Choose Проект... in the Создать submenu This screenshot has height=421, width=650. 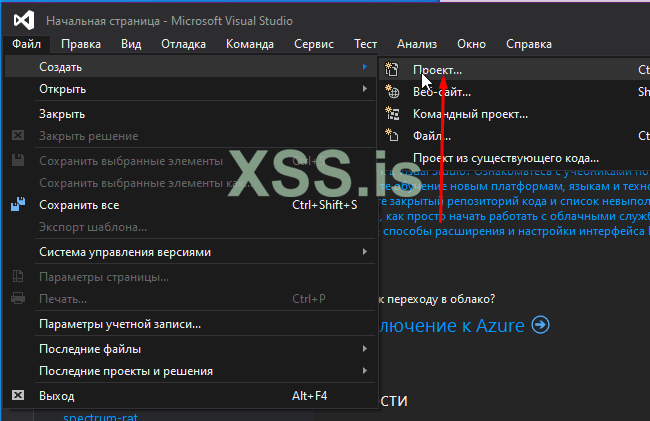tap(514, 70)
